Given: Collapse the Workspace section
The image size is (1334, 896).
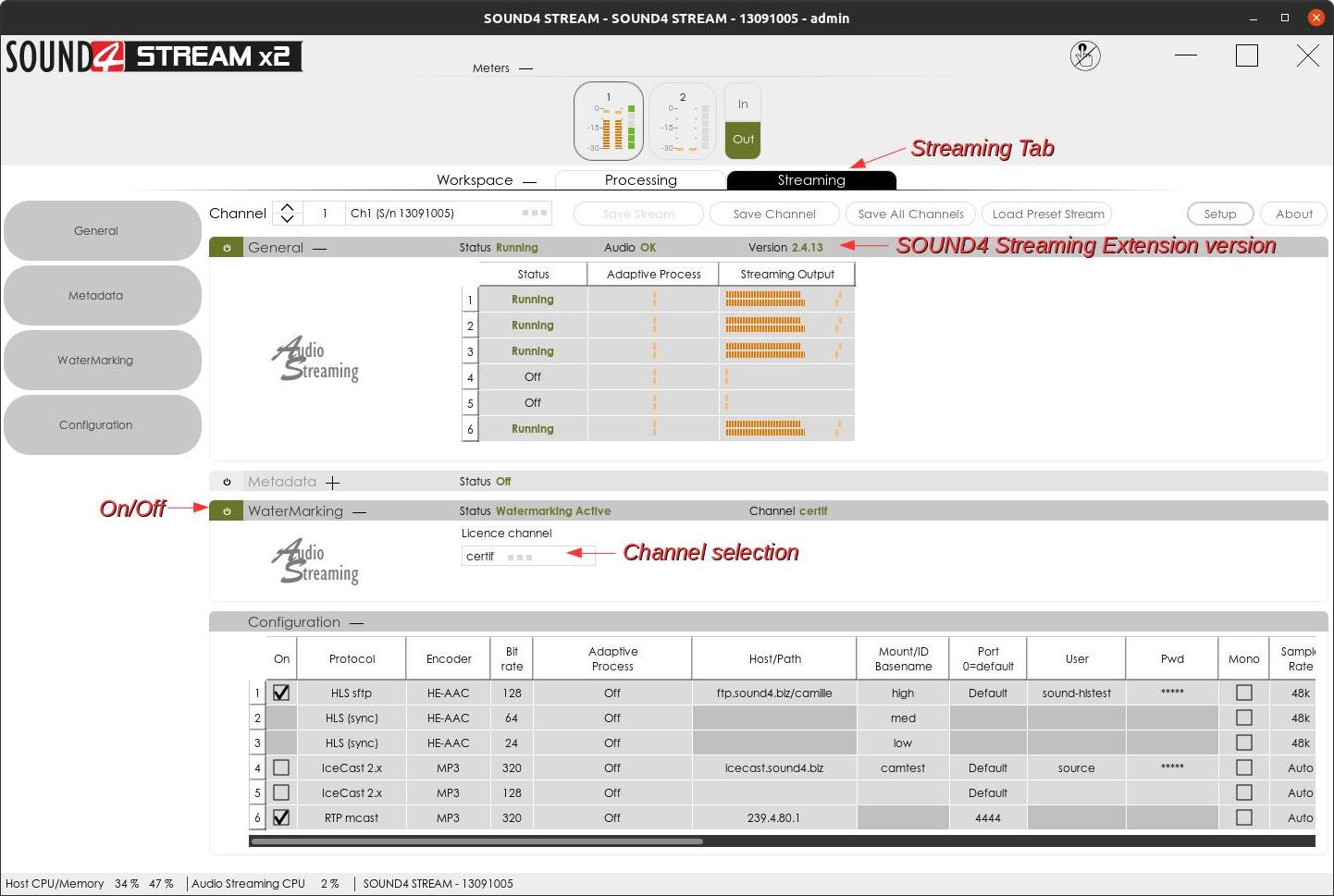Looking at the screenshot, I should (x=529, y=181).
